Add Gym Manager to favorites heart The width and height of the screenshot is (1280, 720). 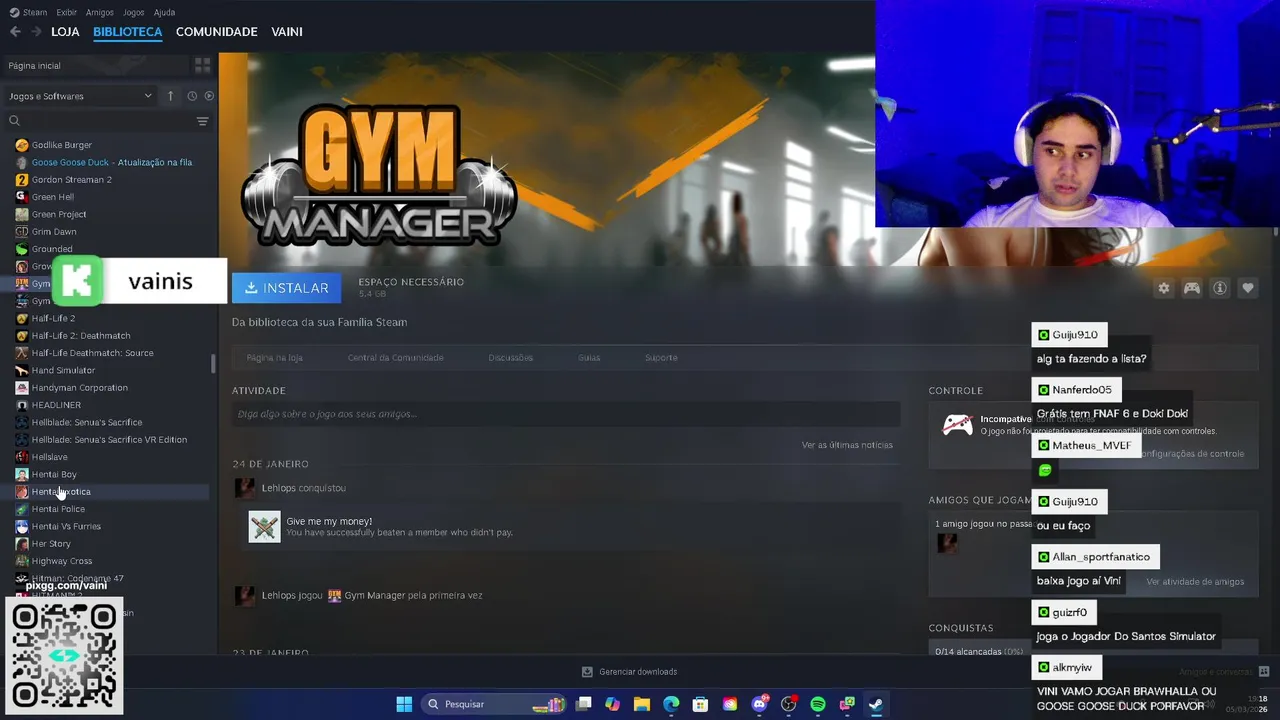[x=1248, y=288]
